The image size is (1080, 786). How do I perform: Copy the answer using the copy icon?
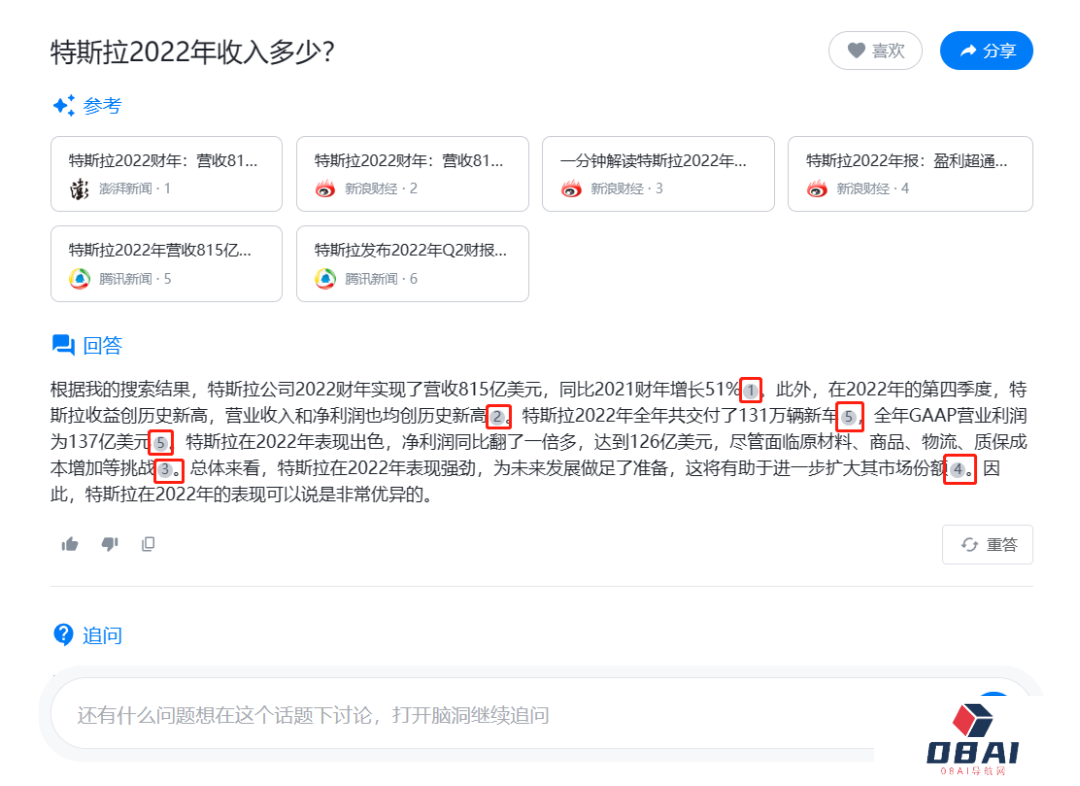pos(148,544)
